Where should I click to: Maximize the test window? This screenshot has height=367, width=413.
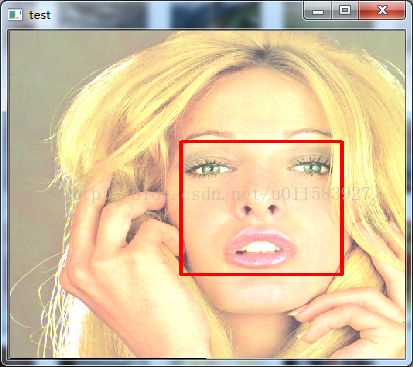[345, 11]
